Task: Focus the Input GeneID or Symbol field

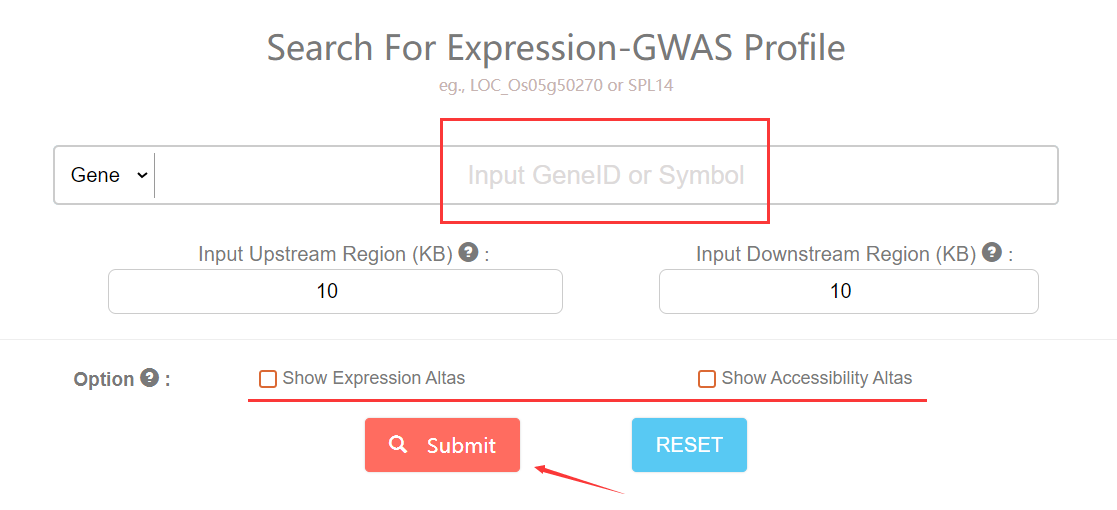Action: pos(605,175)
